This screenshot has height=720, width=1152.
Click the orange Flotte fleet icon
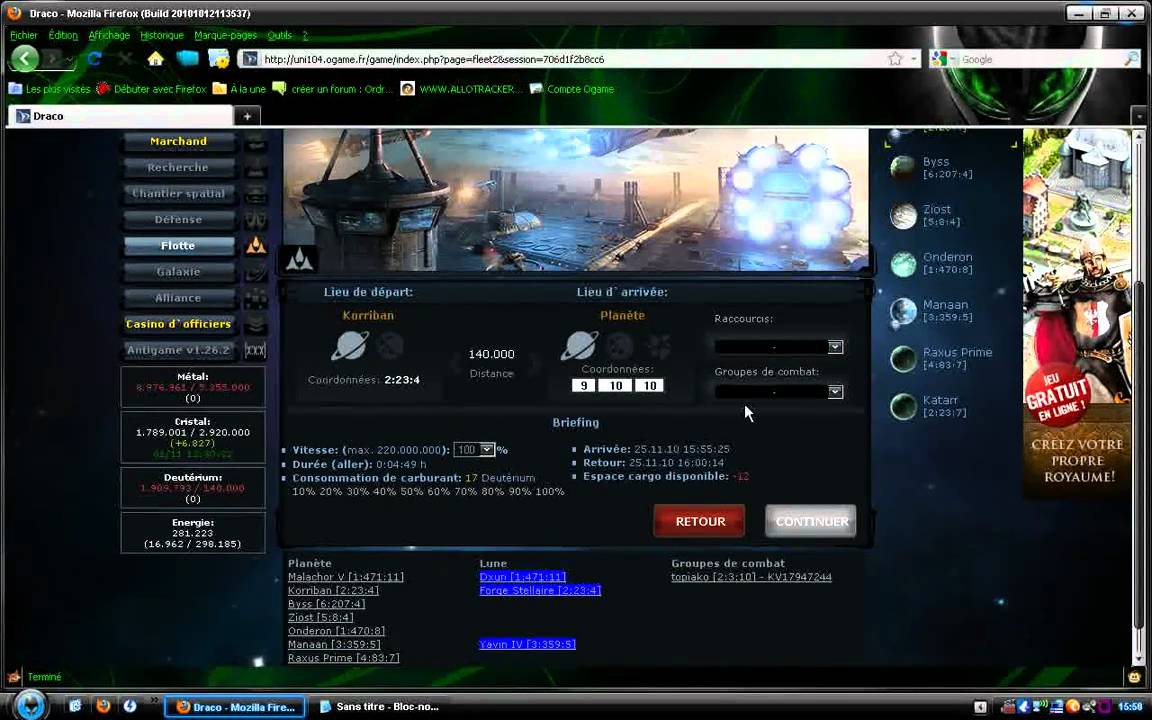point(255,246)
